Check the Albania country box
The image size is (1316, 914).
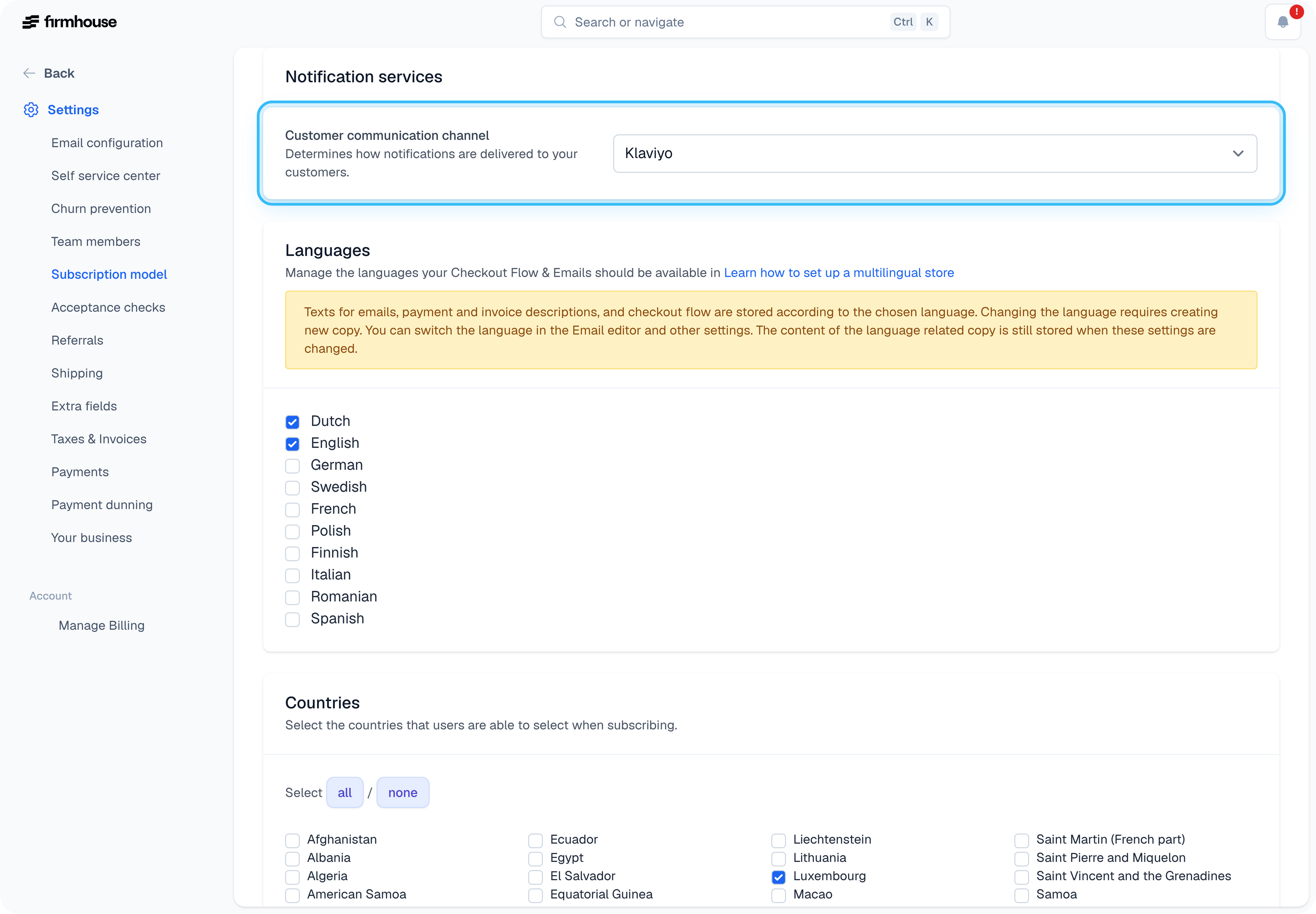292,858
